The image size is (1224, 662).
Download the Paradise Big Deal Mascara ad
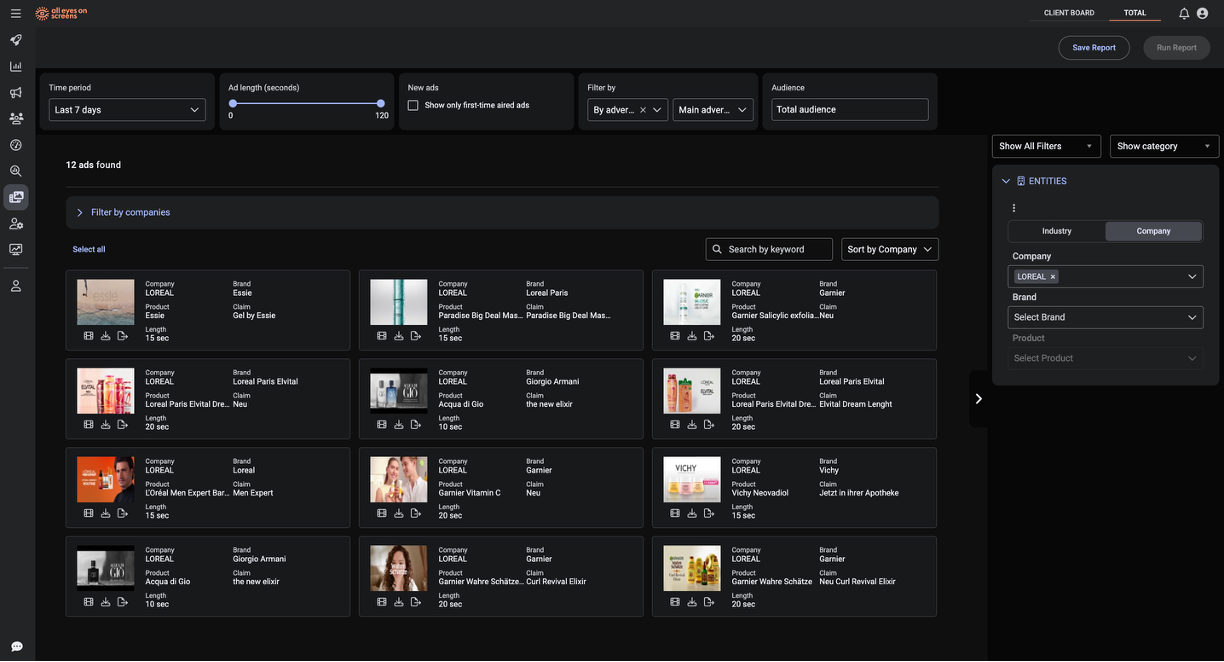(398, 336)
